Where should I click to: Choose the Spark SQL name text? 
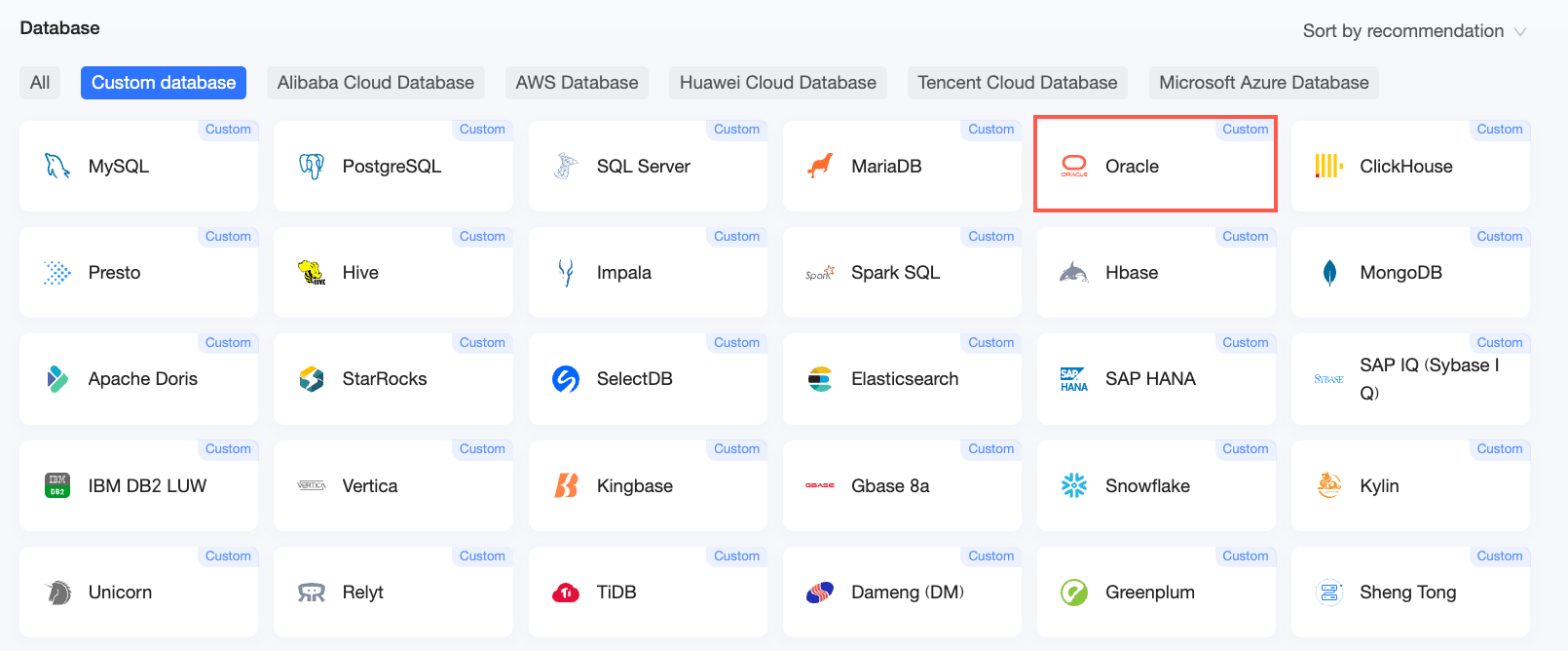coord(896,273)
